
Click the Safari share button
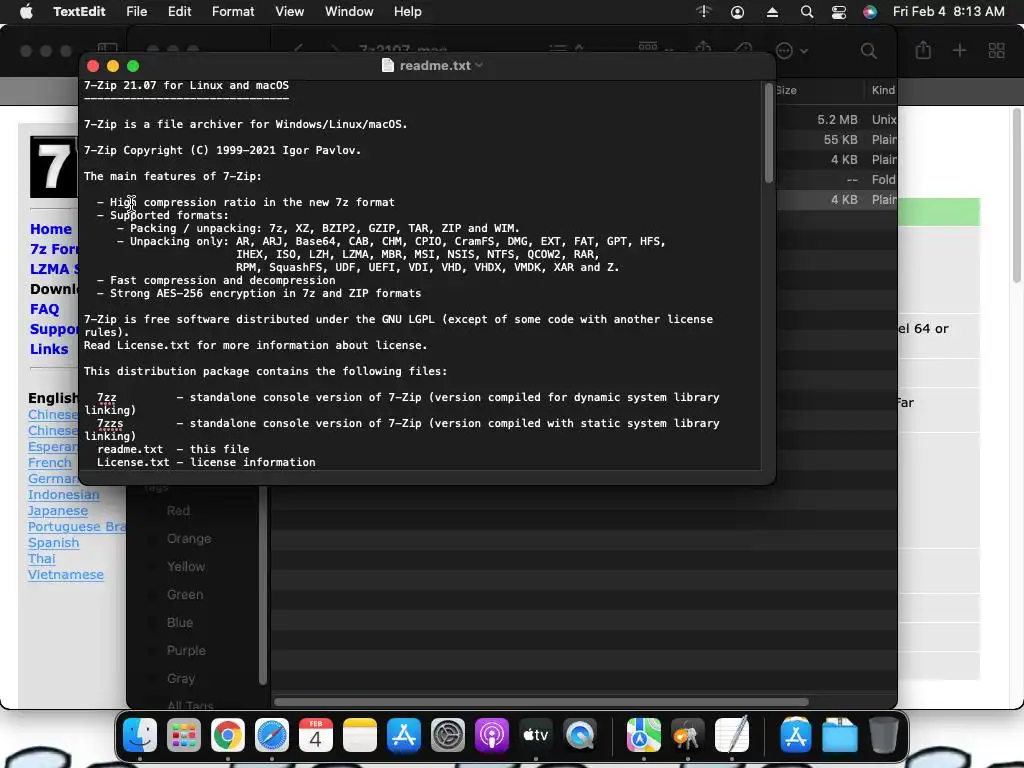click(x=923, y=50)
